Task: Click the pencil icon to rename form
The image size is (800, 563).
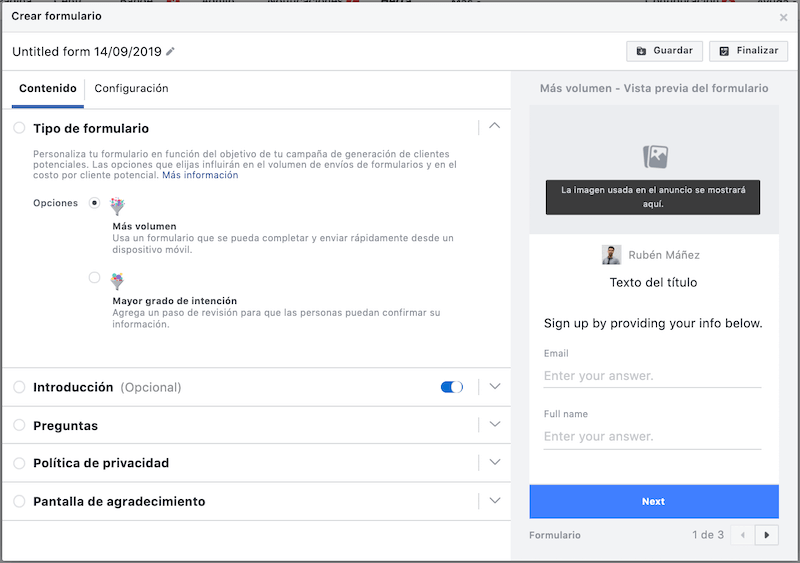Action: pos(170,51)
